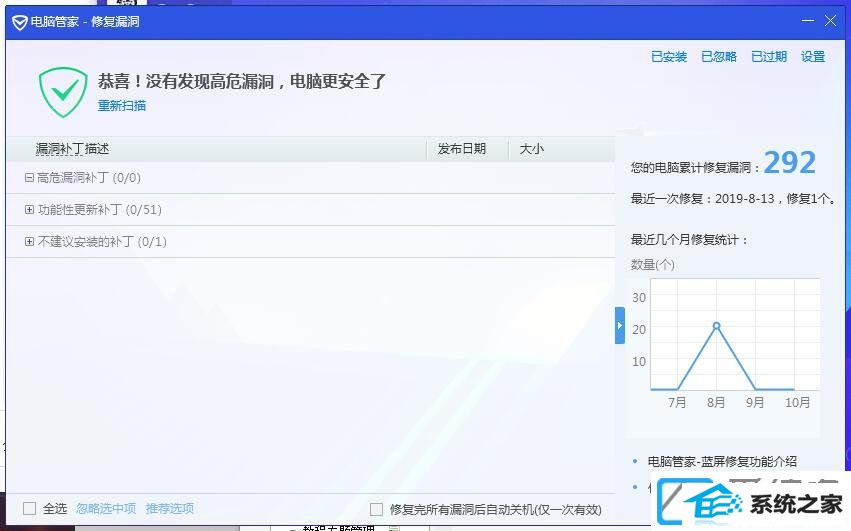Minimize the 电脑管家 window

[808, 20]
